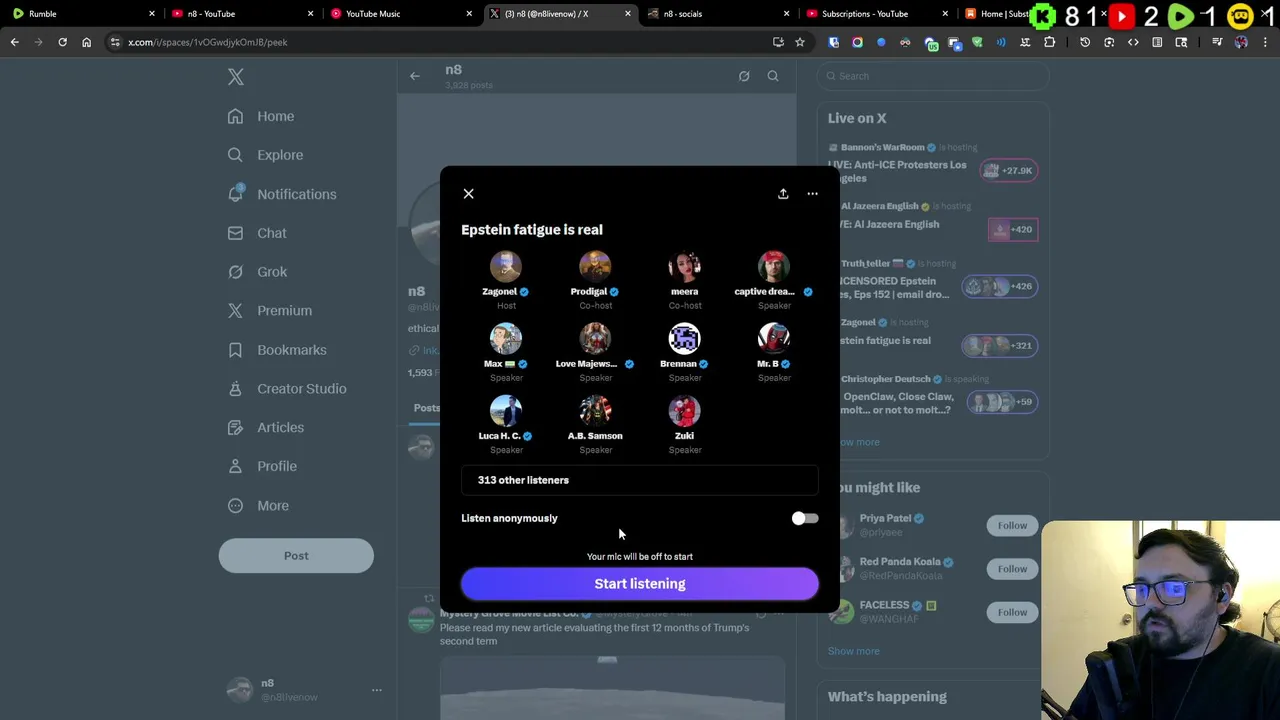The width and height of the screenshot is (1280, 720).
Task: Click browser back button
Action: tap(14, 42)
